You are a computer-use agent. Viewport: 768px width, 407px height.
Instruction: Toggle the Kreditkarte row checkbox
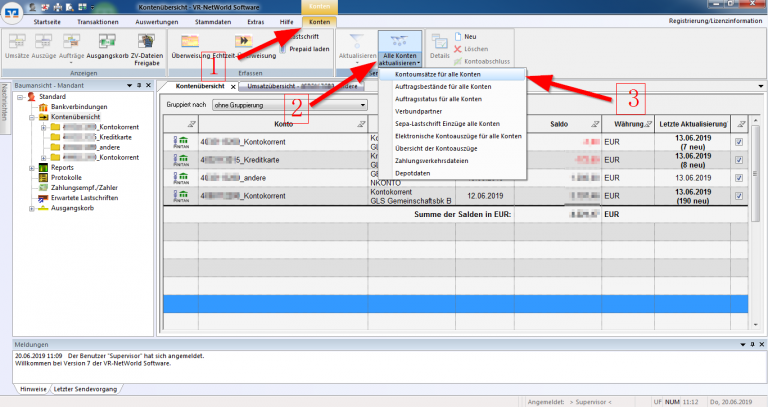click(738, 159)
